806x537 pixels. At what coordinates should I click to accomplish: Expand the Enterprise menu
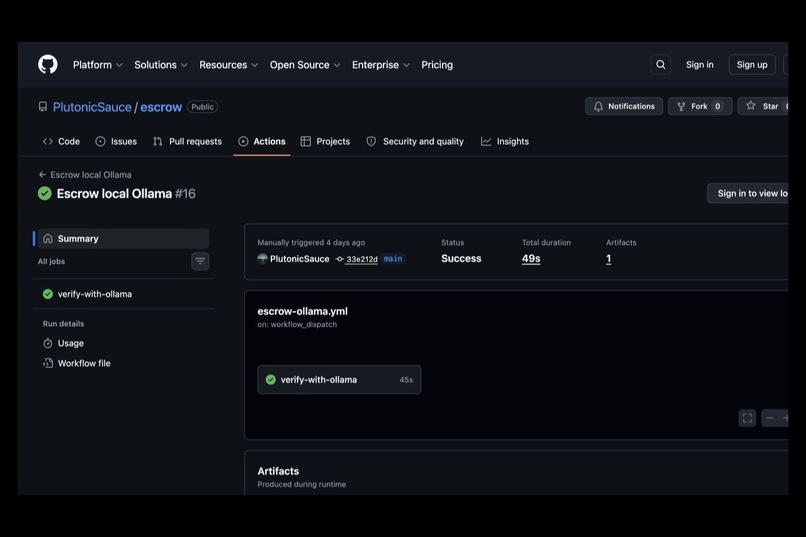click(x=380, y=65)
